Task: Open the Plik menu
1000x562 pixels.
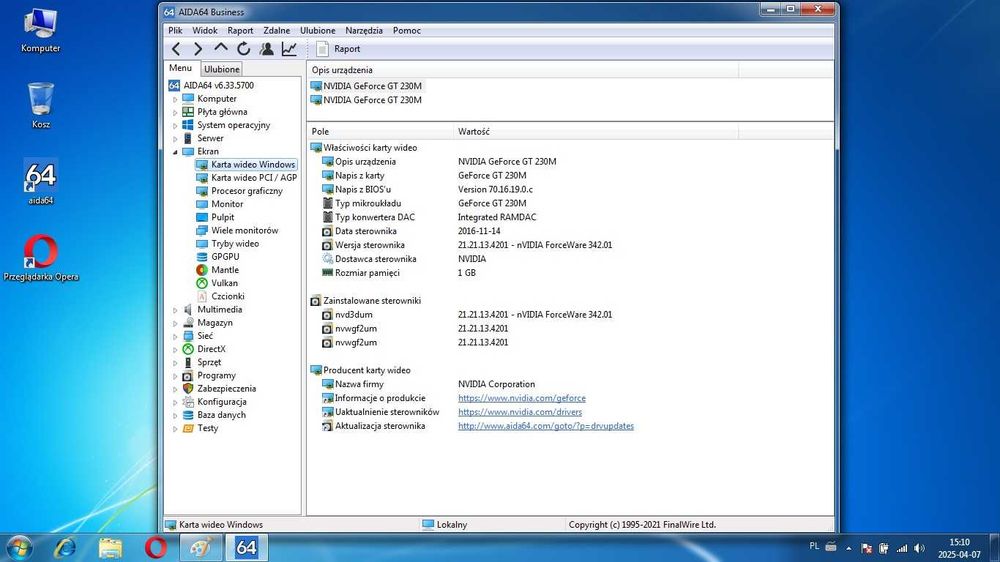Action: (x=175, y=30)
